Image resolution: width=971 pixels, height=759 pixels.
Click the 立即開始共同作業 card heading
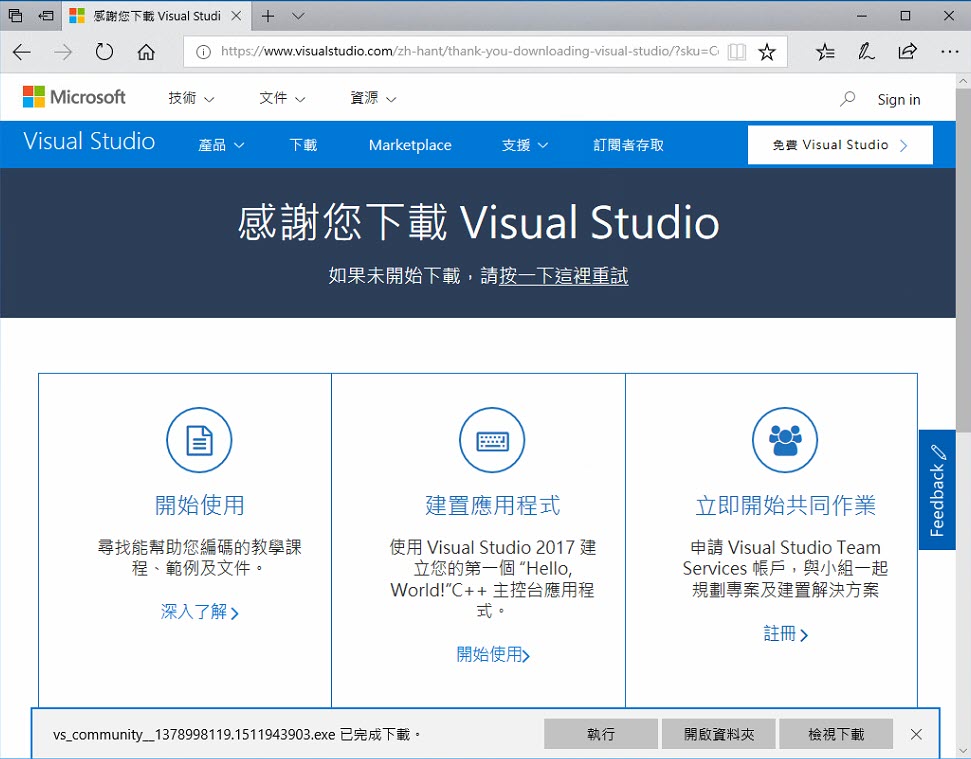tap(785, 505)
